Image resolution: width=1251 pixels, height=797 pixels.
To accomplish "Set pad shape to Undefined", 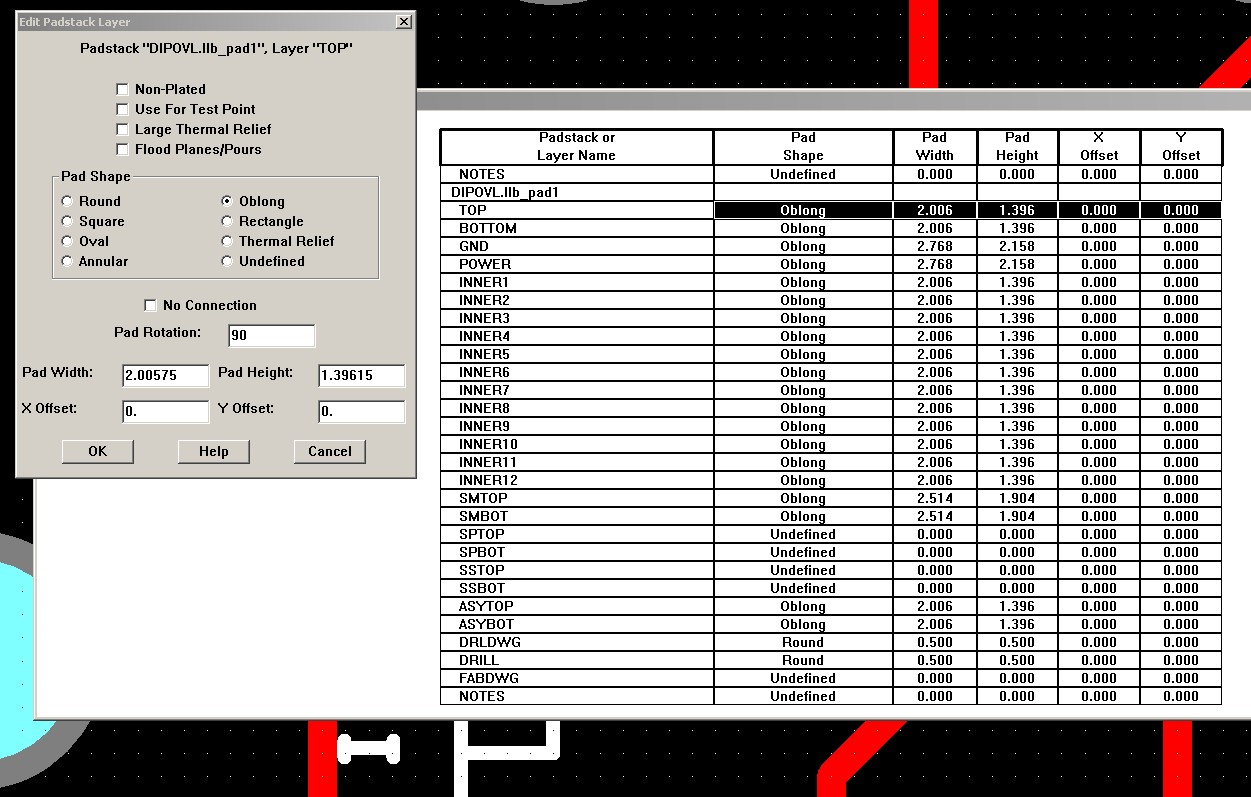I will pos(227,261).
